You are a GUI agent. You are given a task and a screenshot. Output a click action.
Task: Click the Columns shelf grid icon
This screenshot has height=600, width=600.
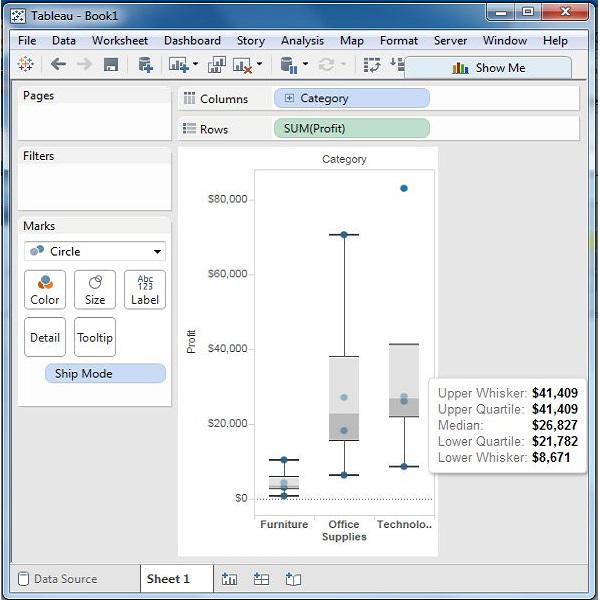pos(189,98)
